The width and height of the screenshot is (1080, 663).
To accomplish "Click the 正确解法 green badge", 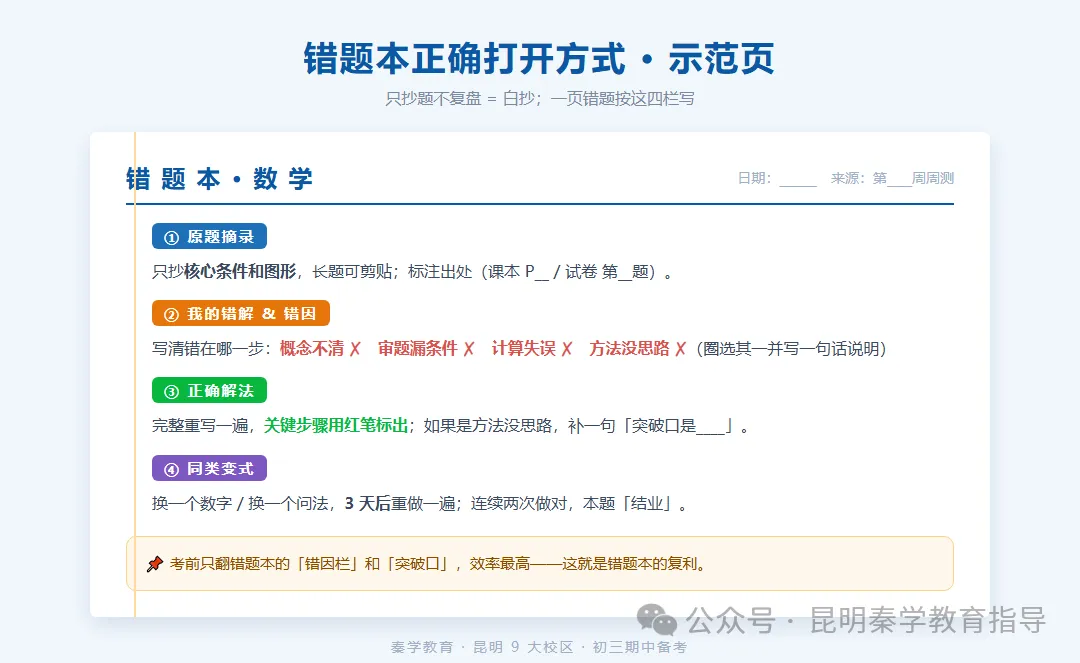I will point(209,390).
